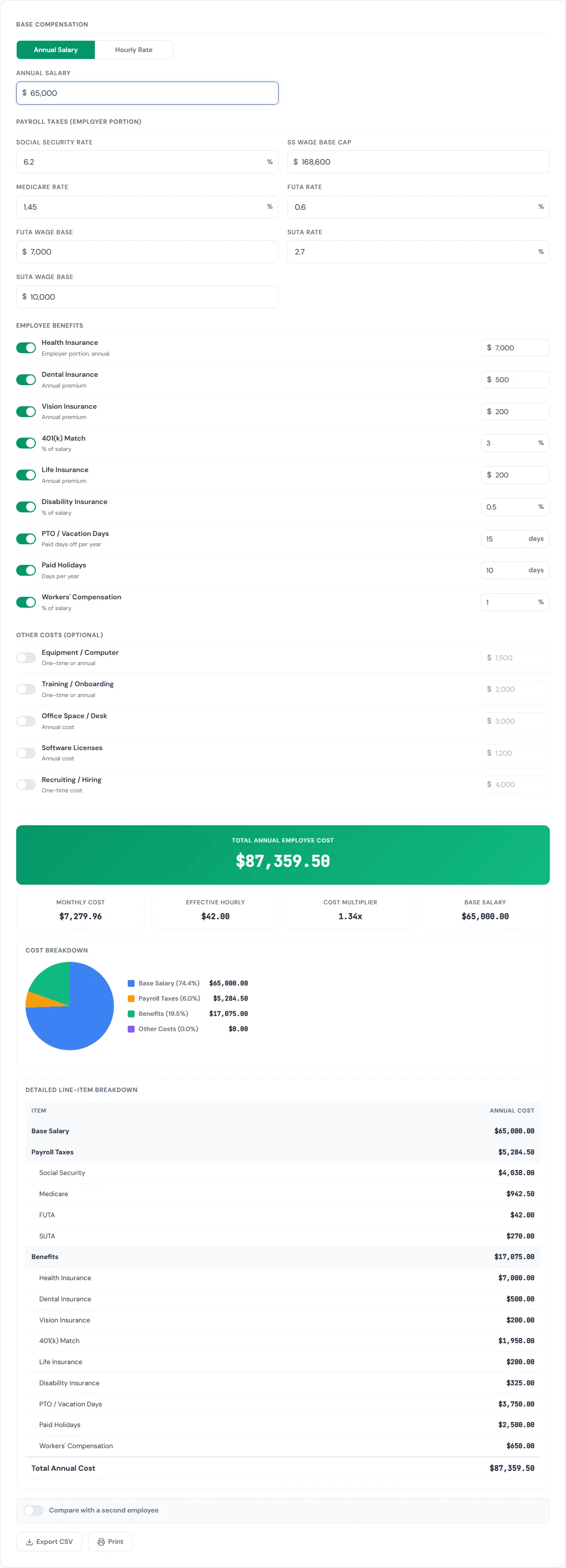Click the Social Security $4,030.00 row
This screenshot has height=1568, width=566.
(x=283, y=1173)
